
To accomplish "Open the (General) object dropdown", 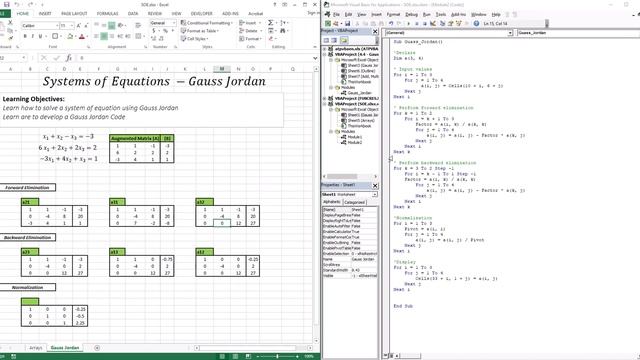I will coord(510,33).
